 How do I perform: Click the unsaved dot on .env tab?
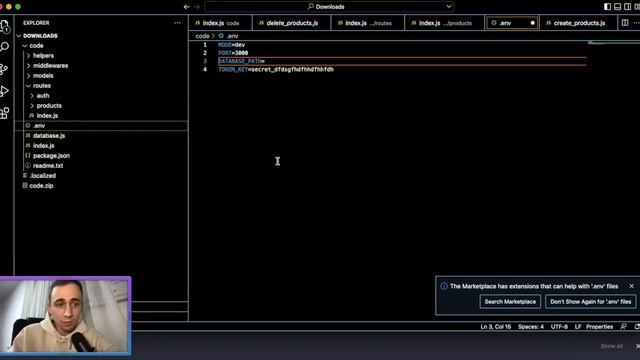coord(532,23)
